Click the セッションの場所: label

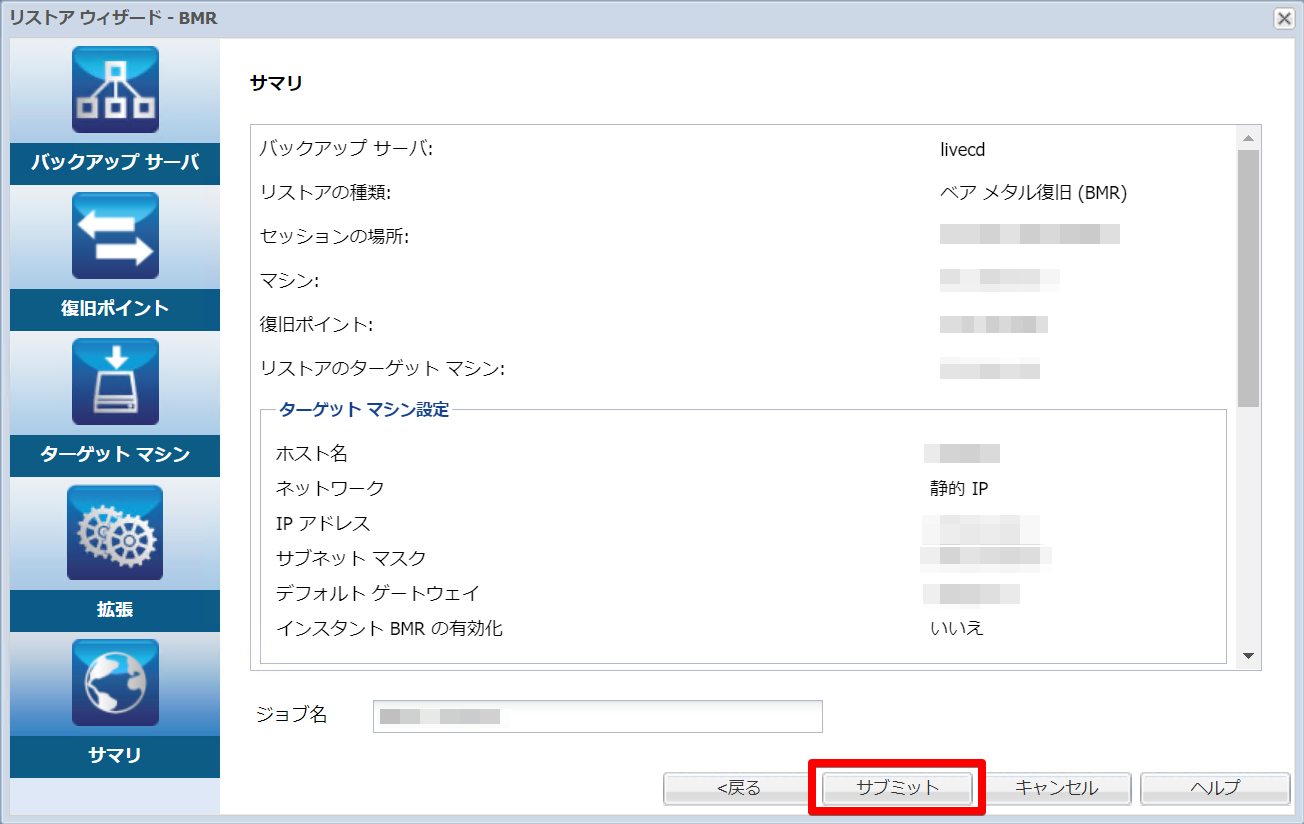click(x=335, y=238)
